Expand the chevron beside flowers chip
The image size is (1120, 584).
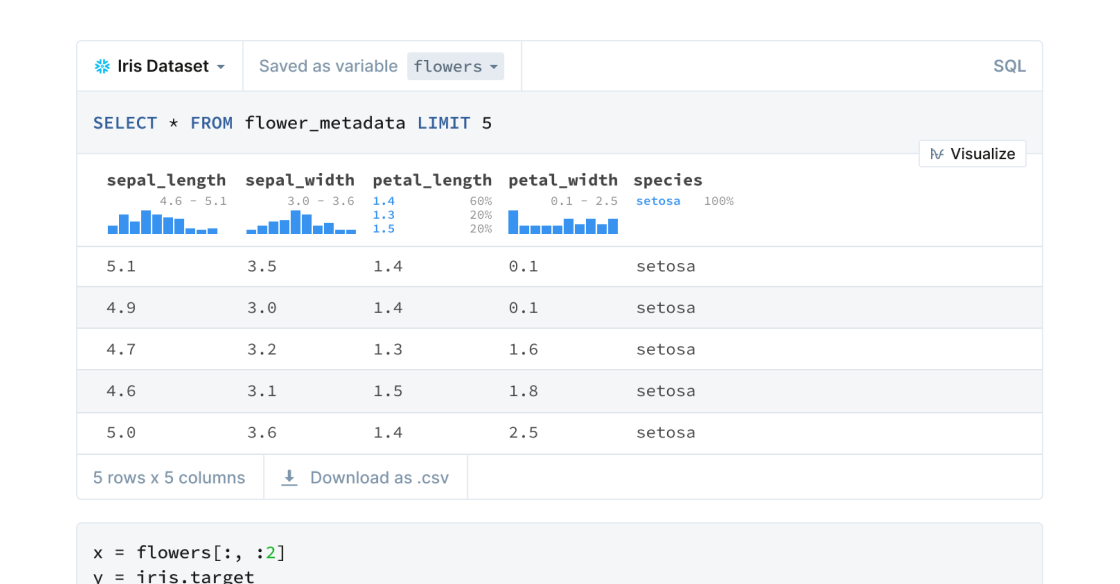coord(493,66)
